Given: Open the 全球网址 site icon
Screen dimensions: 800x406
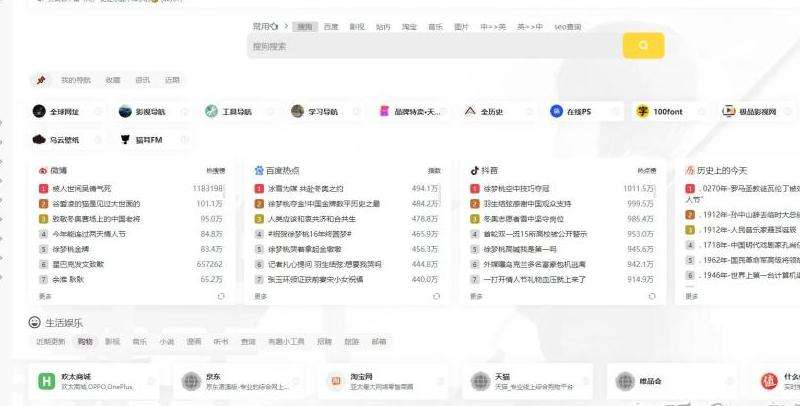Looking at the screenshot, I should click(39, 111).
